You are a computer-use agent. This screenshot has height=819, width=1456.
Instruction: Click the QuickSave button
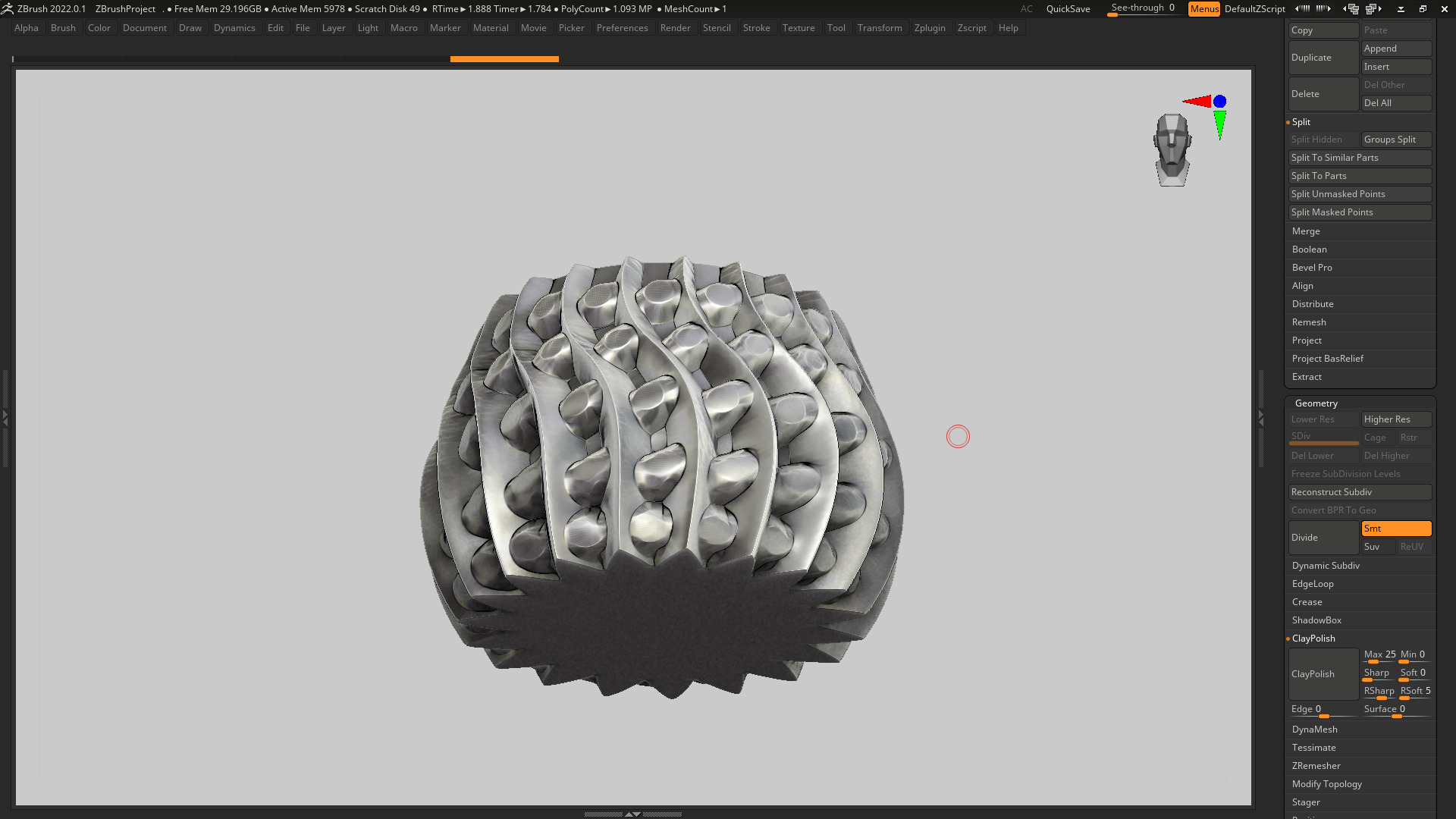(1068, 9)
